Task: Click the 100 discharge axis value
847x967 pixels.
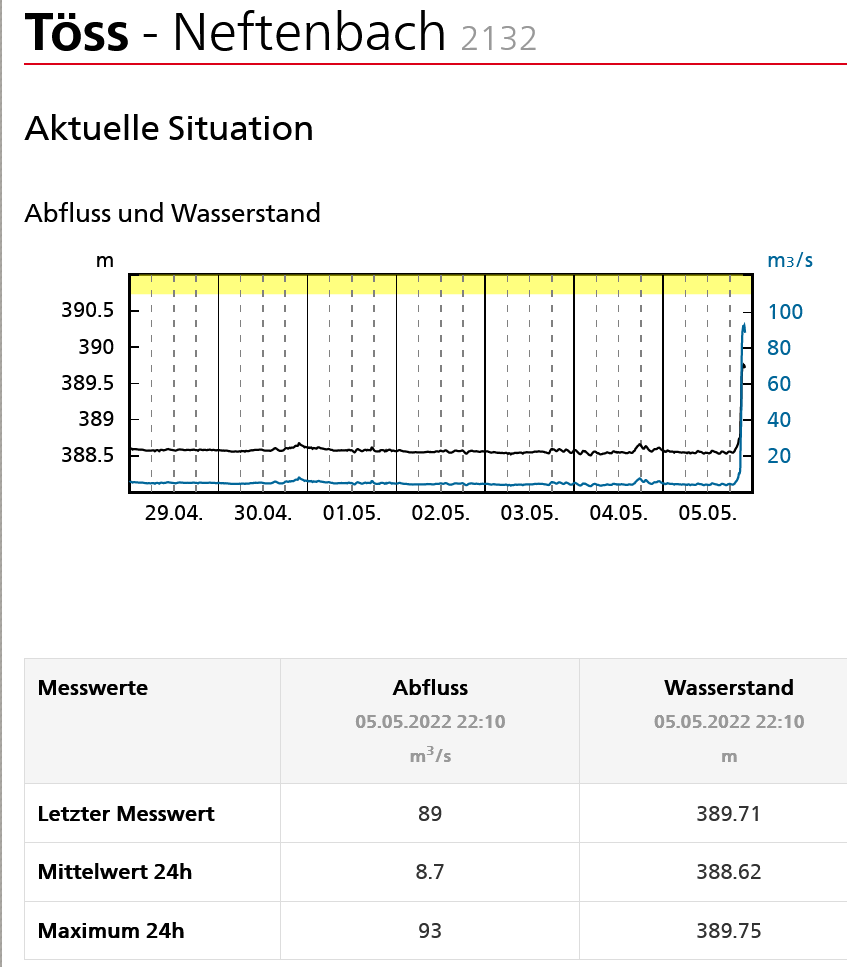Action: [x=785, y=312]
